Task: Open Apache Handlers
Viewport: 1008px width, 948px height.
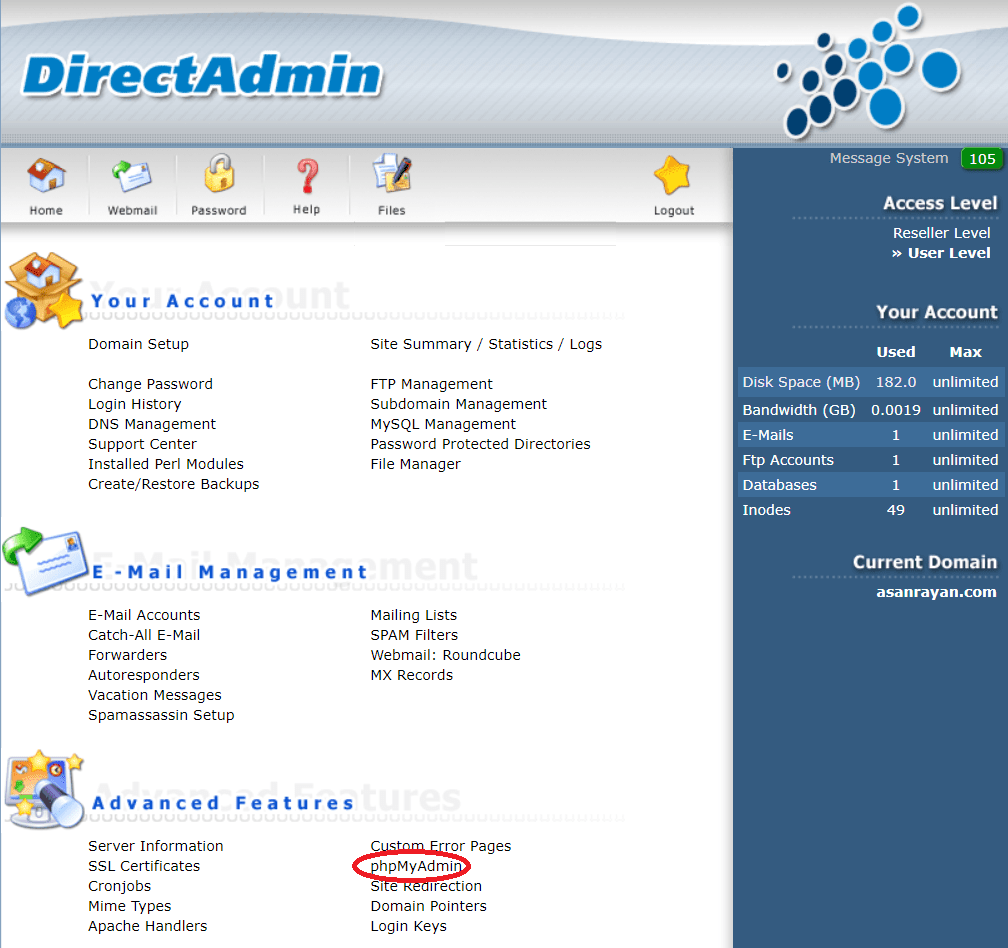Action: click(147, 926)
